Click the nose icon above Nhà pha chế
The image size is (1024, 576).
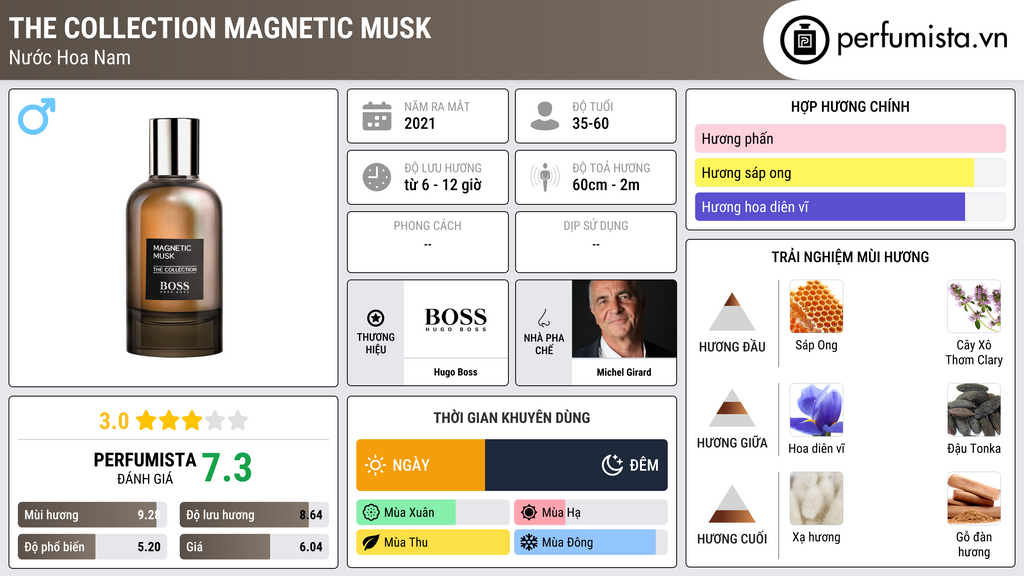point(543,318)
